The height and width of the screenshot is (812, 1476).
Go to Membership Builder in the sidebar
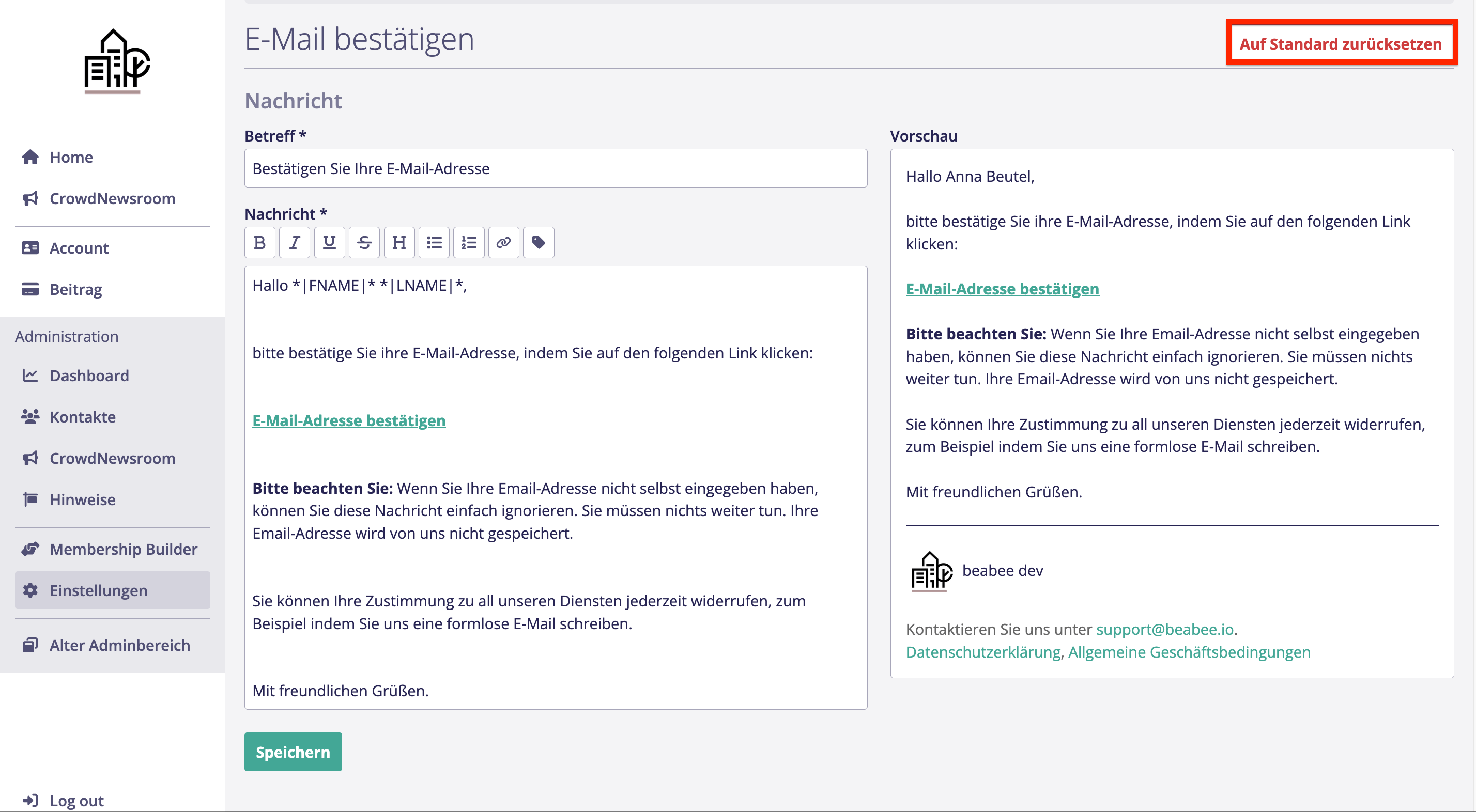coord(123,549)
